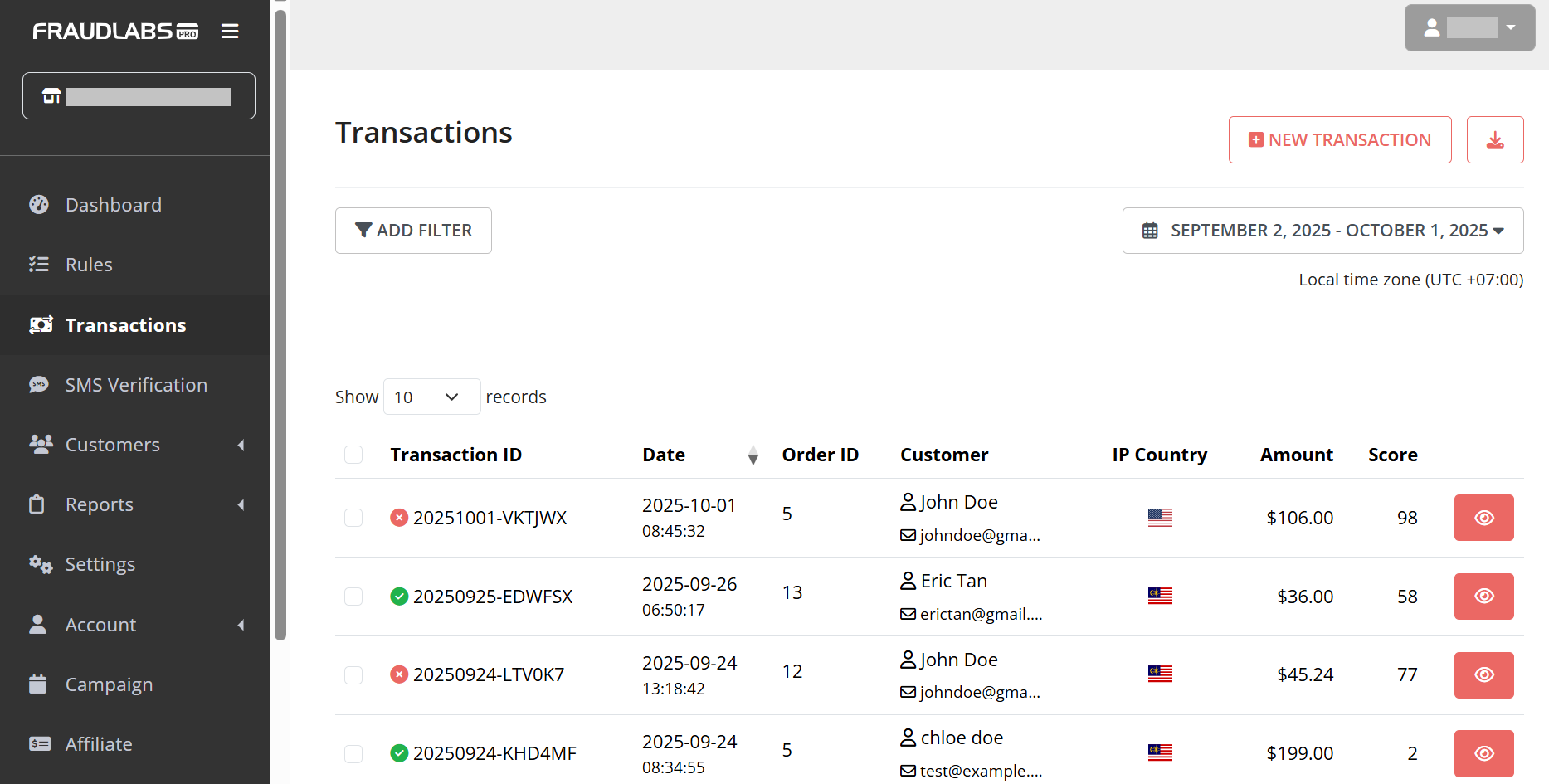Select checkbox for transaction 20250925-EDWFSX
Image resolution: width=1549 pixels, height=784 pixels.
(x=353, y=597)
